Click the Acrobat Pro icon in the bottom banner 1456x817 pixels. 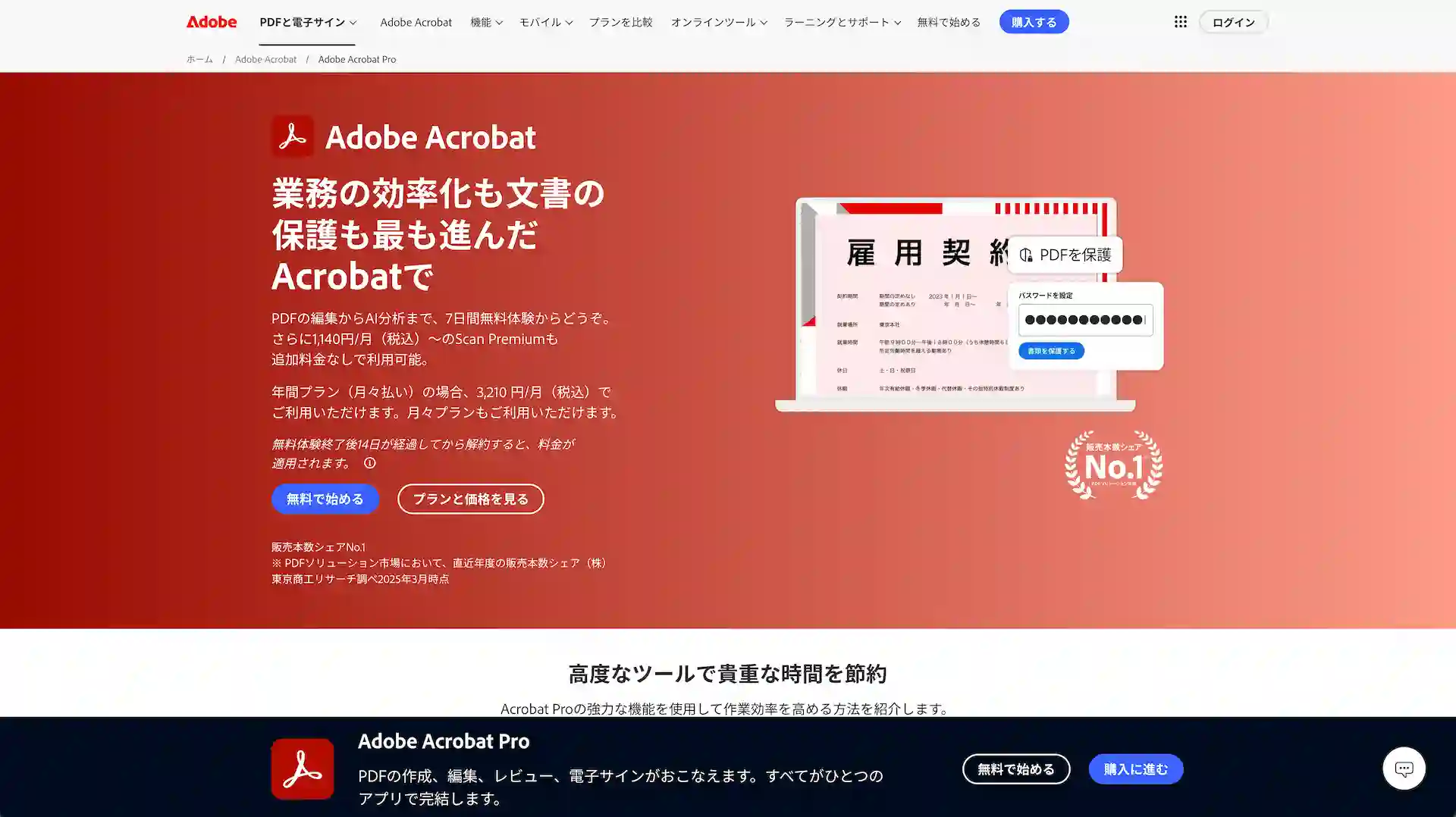[x=303, y=768]
